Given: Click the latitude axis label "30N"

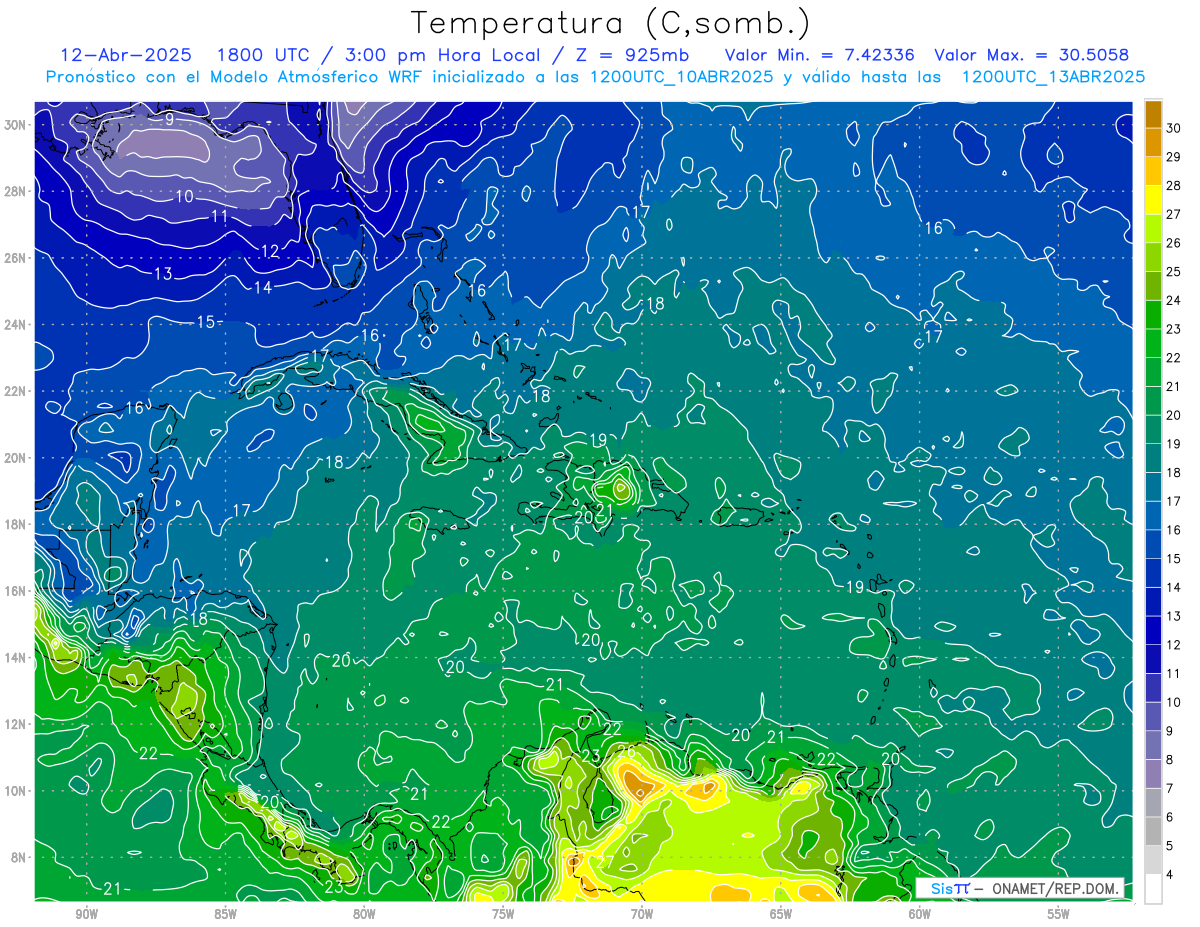Looking at the screenshot, I should (17, 125).
